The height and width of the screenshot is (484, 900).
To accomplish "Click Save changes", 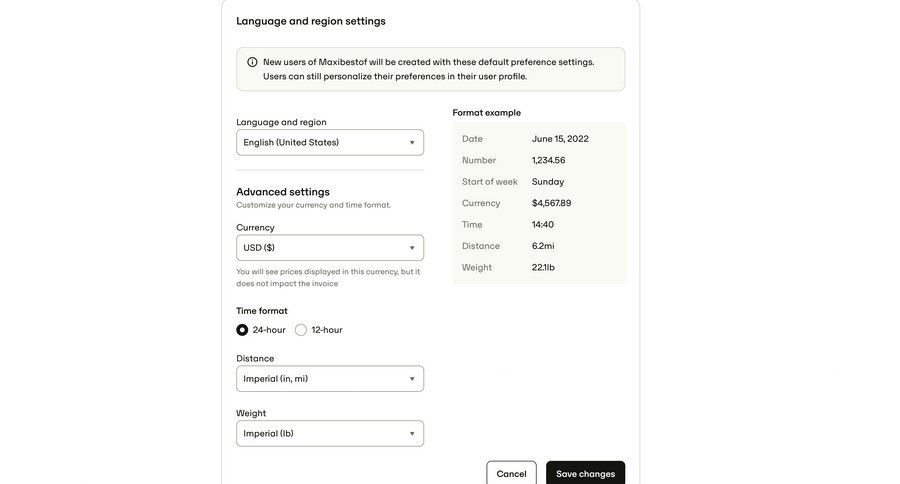I will pos(585,474).
